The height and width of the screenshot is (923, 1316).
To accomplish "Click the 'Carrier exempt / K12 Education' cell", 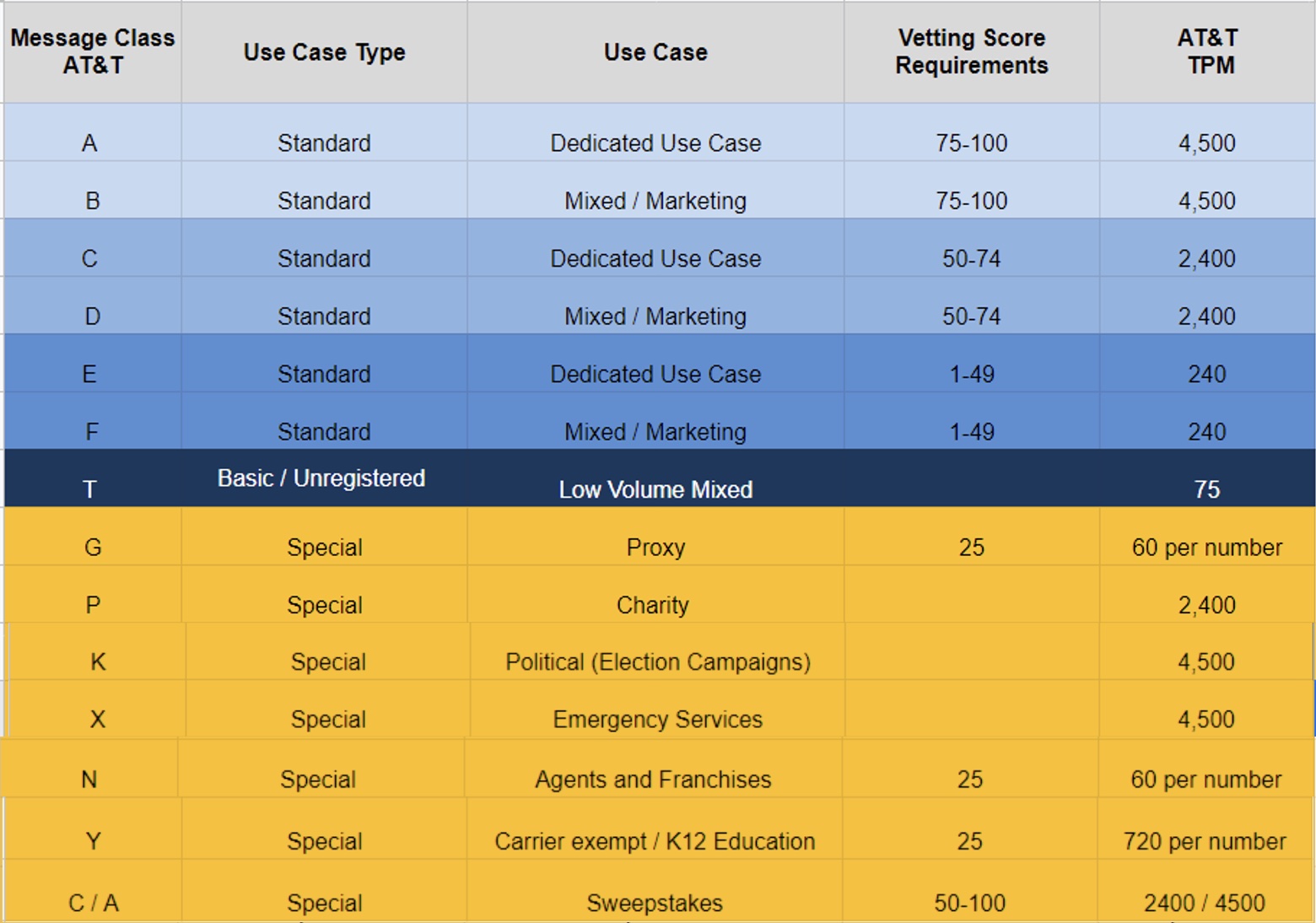I will pos(655,841).
